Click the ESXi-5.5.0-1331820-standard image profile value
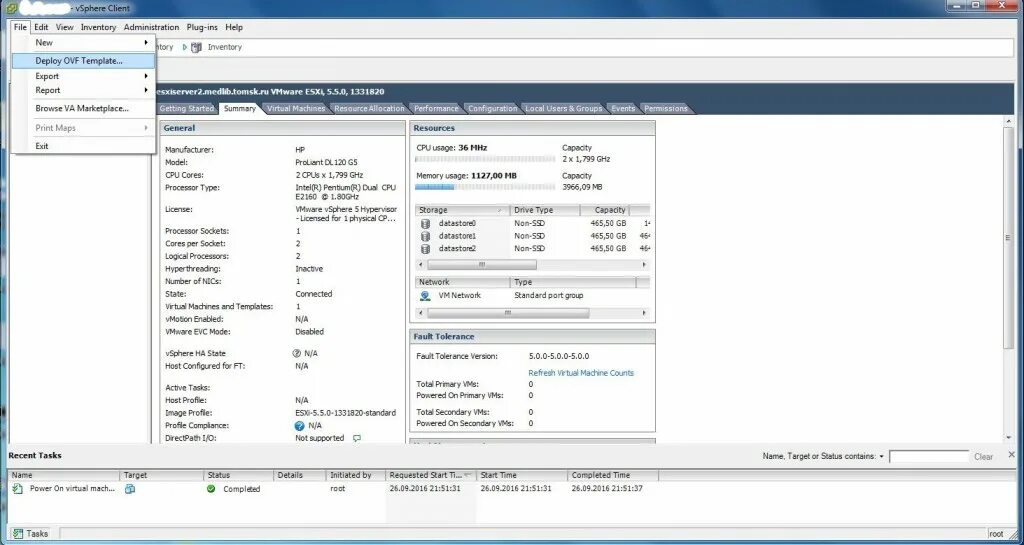 click(345, 413)
